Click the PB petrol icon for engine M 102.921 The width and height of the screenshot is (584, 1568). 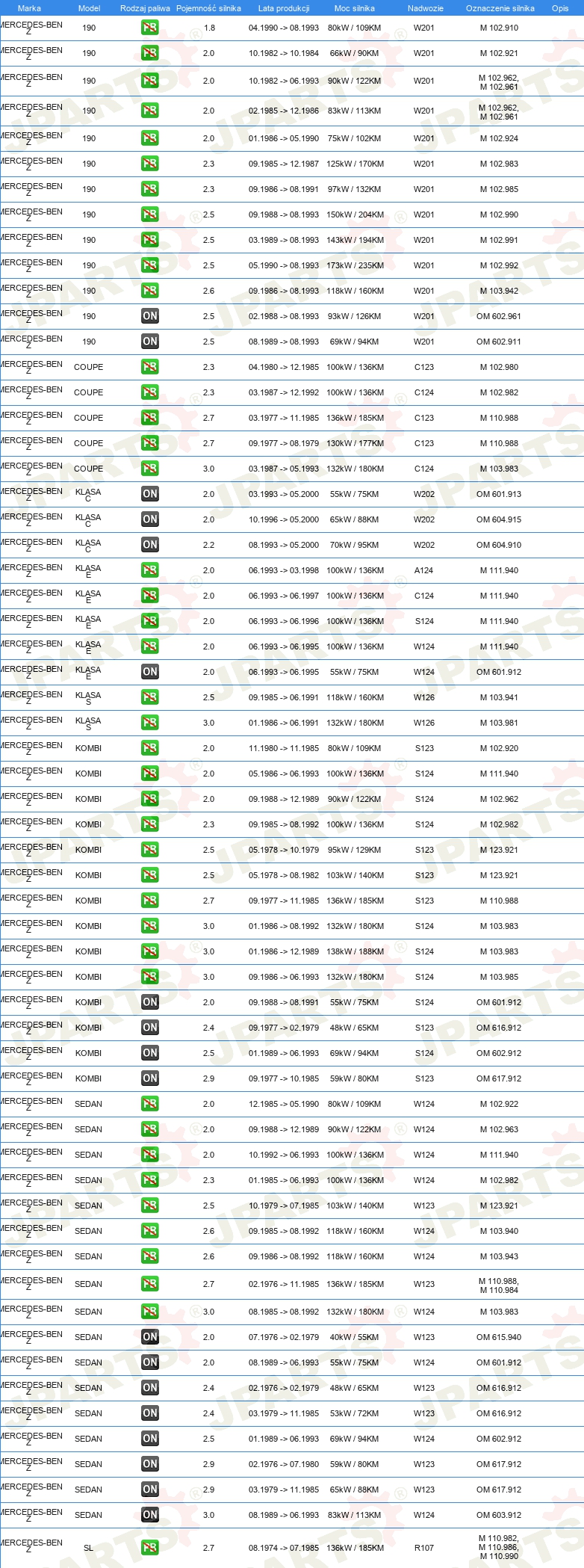150,53
